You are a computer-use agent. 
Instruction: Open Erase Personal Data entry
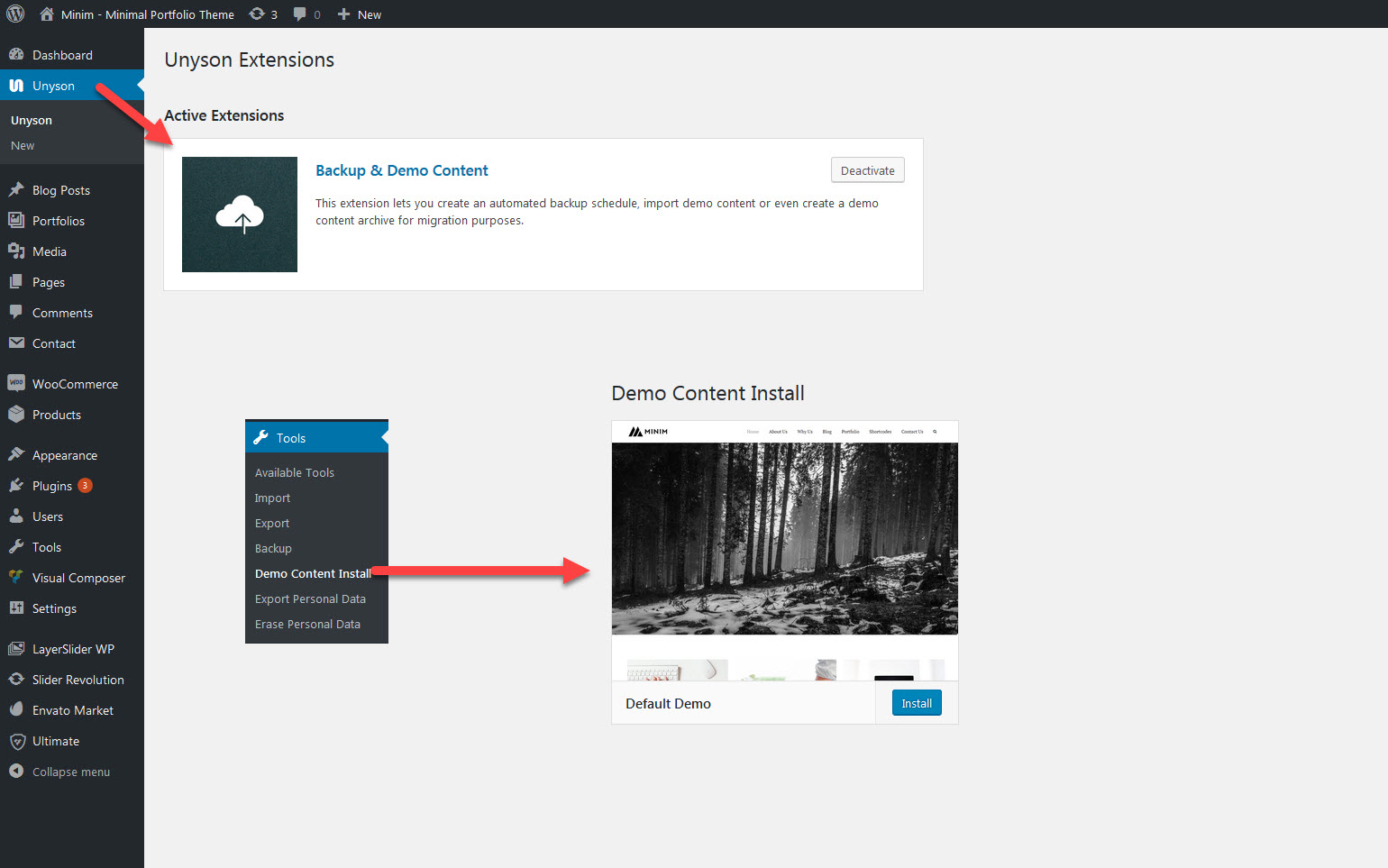pyautogui.click(x=307, y=624)
